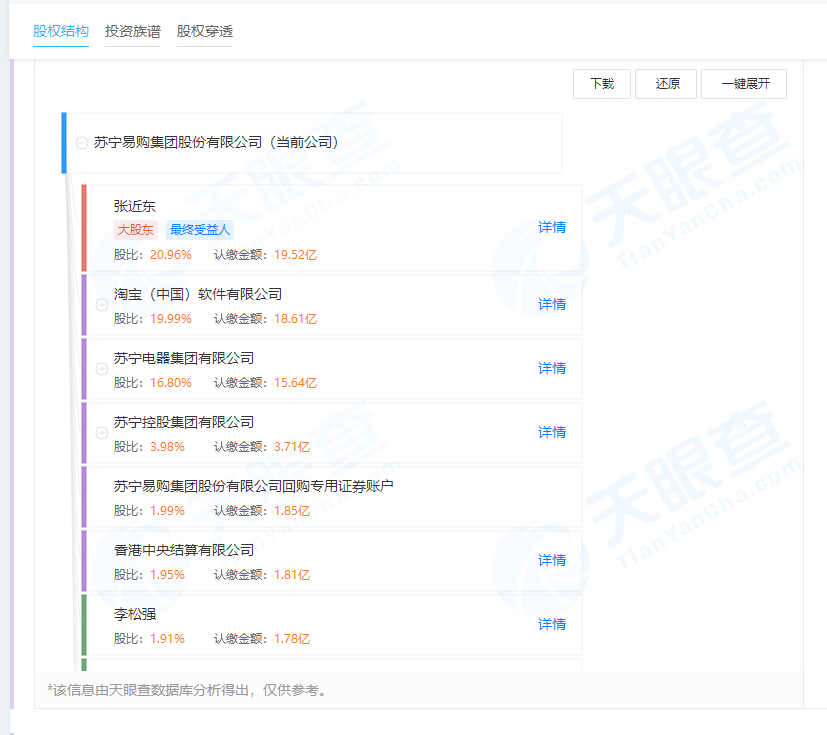Viewport: 827px width, 735px height.
Task: Collapse the 苏宁易购集团股份有限公司 root node
Action: click(x=82, y=143)
